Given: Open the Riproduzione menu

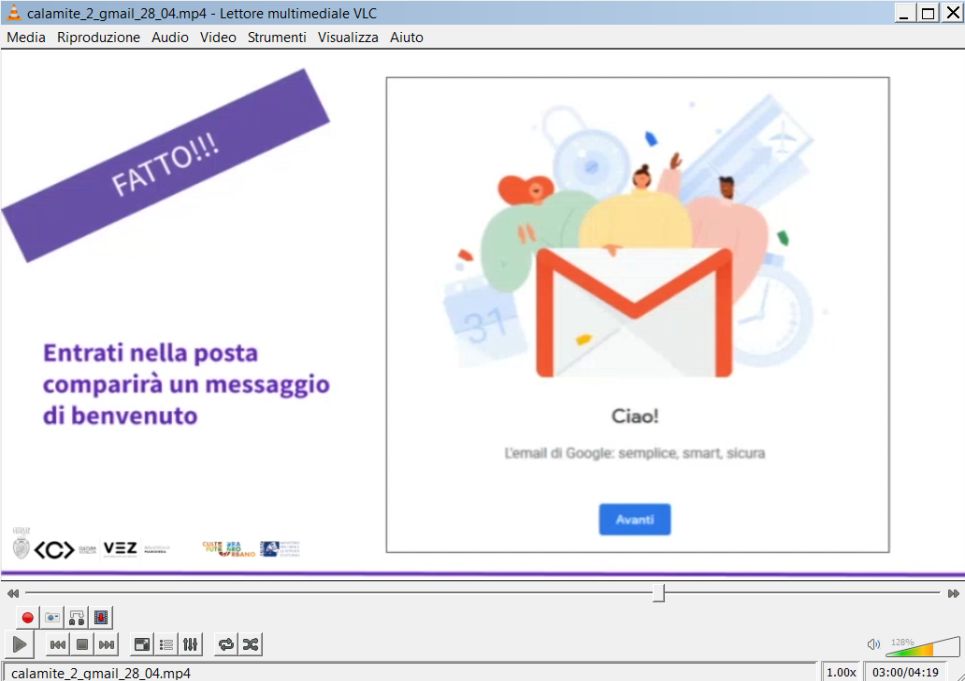Looking at the screenshot, I should click(98, 38).
